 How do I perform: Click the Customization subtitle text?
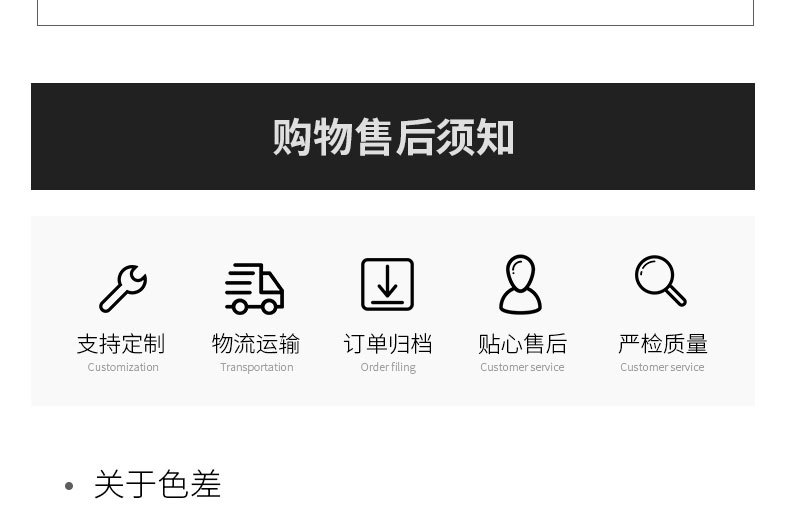click(123, 367)
